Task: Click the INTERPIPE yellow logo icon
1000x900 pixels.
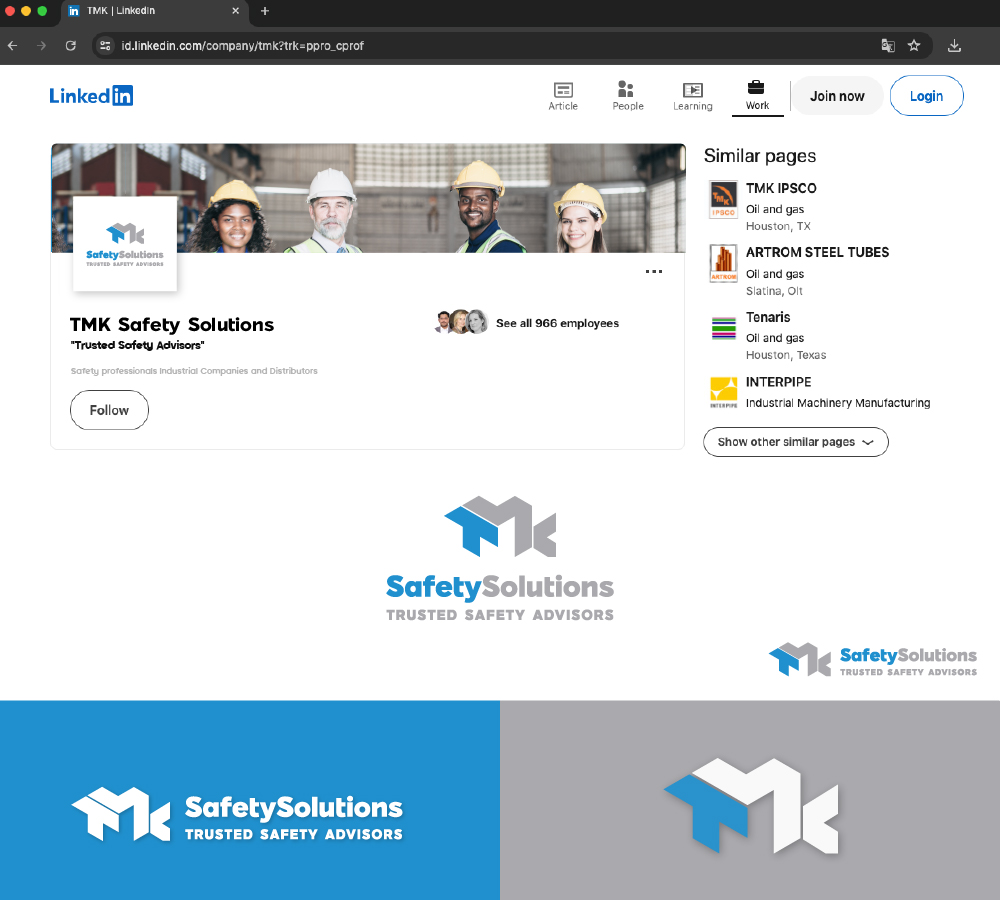Action: [x=723, y=392]
